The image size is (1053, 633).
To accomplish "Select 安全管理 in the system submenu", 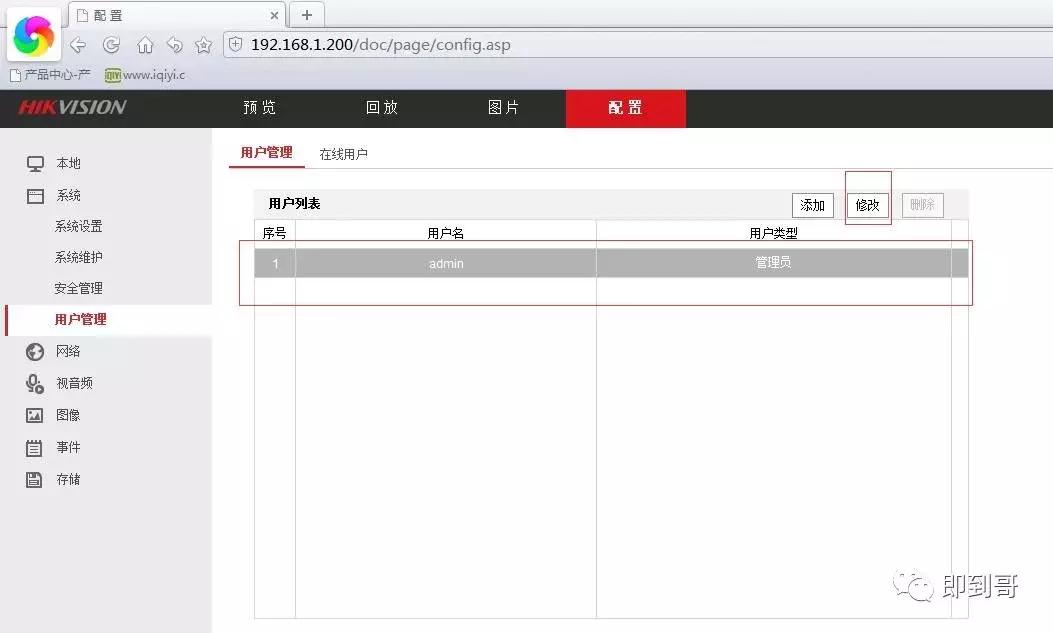I will point(79,288).
